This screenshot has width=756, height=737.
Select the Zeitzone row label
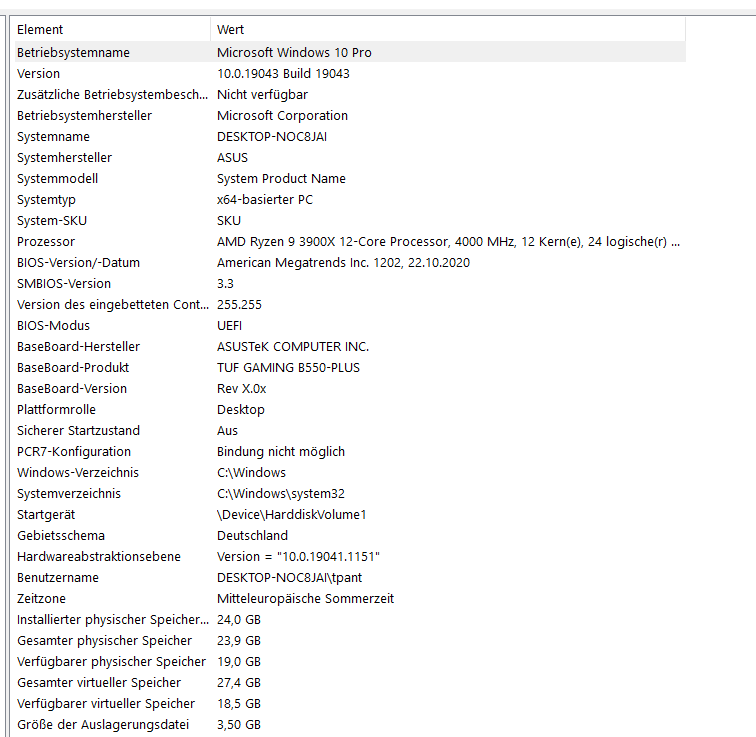click(41, 599)
